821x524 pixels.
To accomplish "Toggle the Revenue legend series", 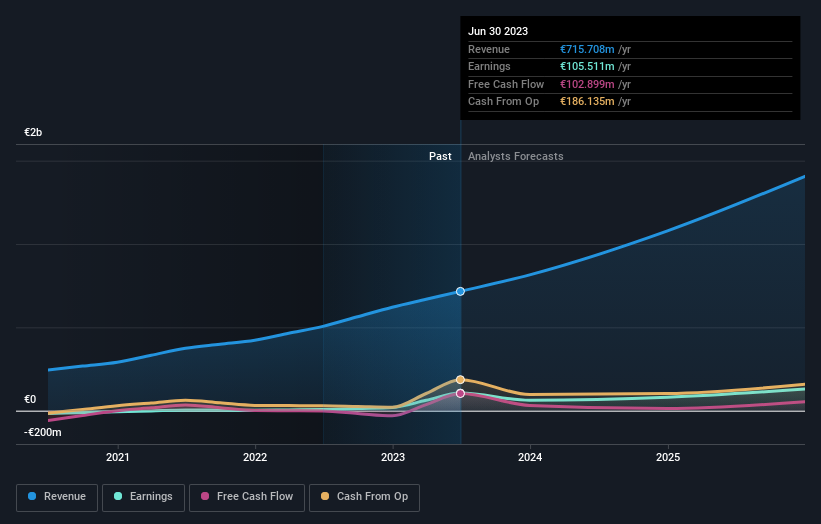I will 57,497.
